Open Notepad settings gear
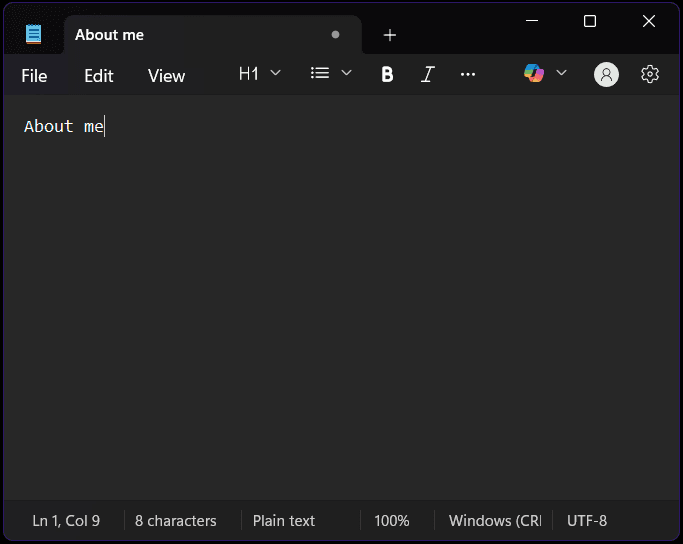The width and height of the screenshot is (683, 544). (x=649, y=74)
